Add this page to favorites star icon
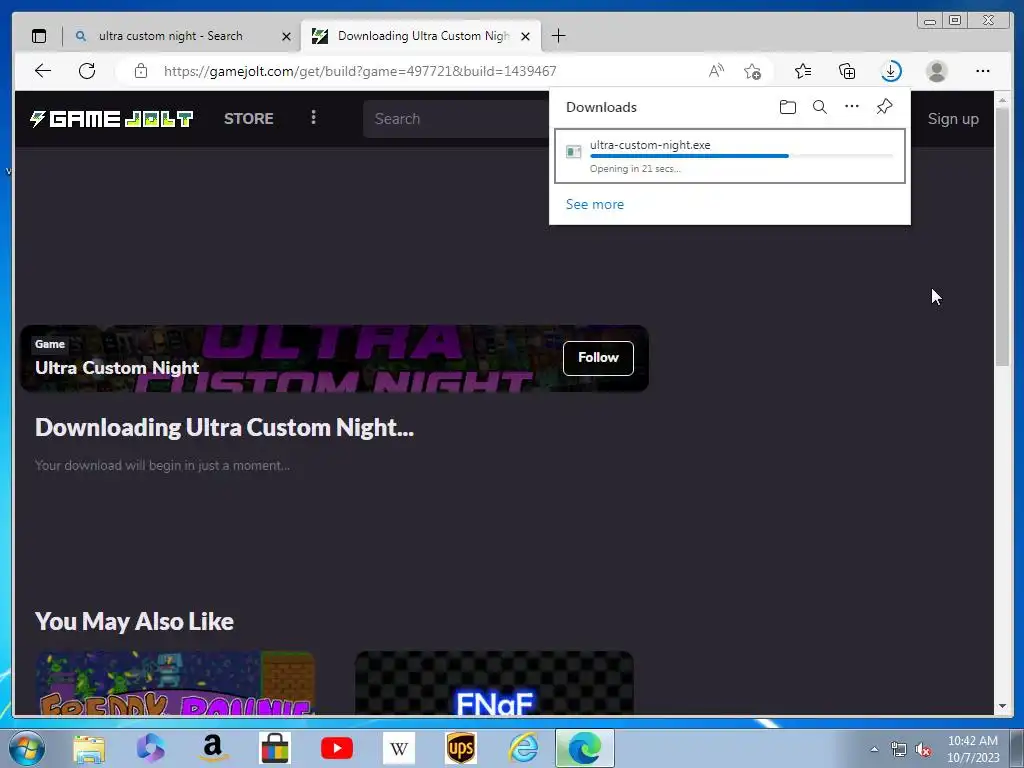Screen dimensions: 1024x768 752,71
